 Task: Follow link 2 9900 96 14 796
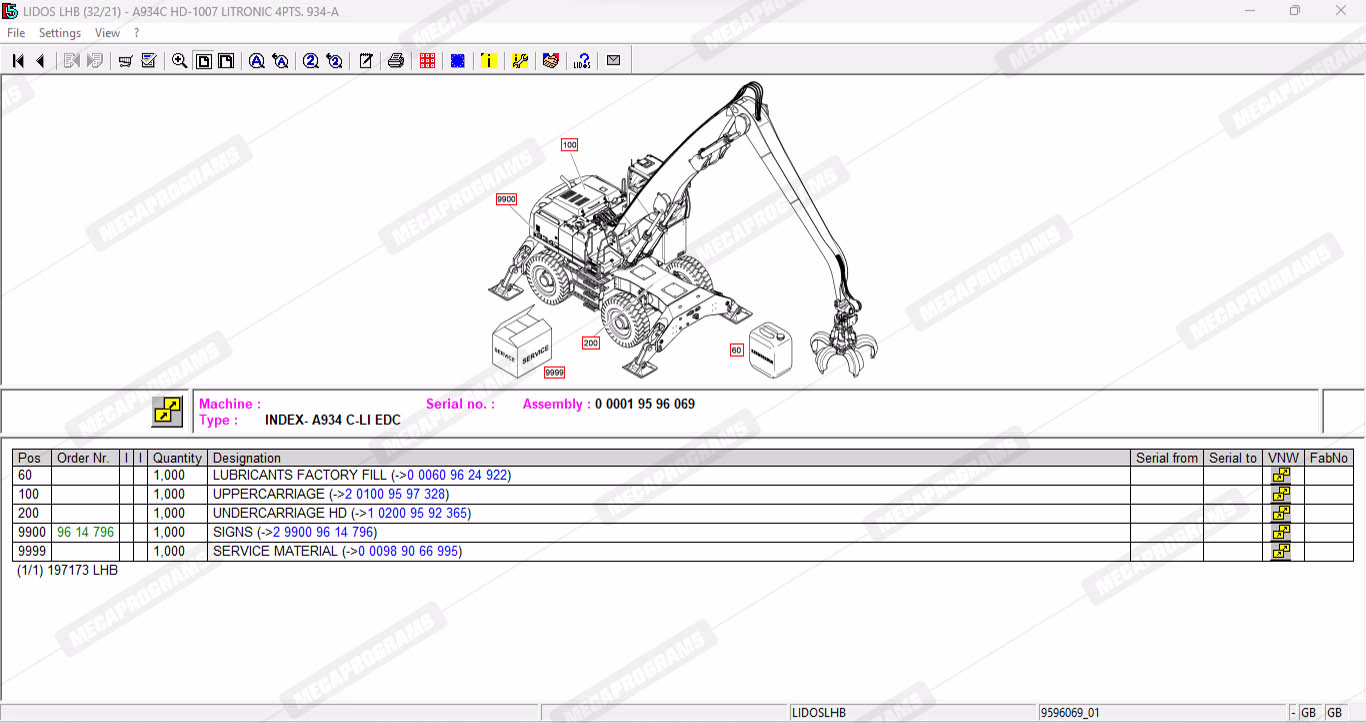coord(323,532)
